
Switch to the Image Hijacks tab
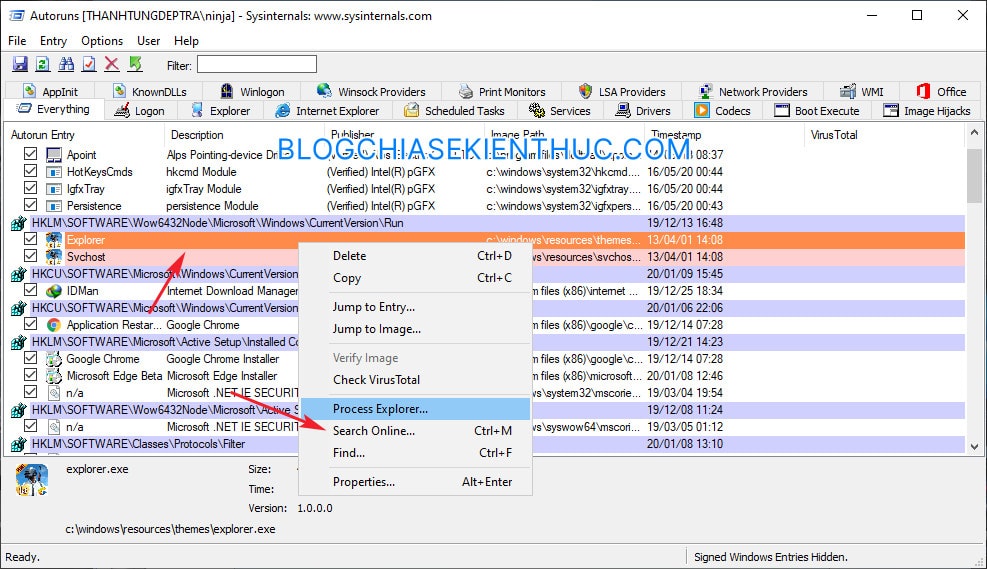pos(927,111)
